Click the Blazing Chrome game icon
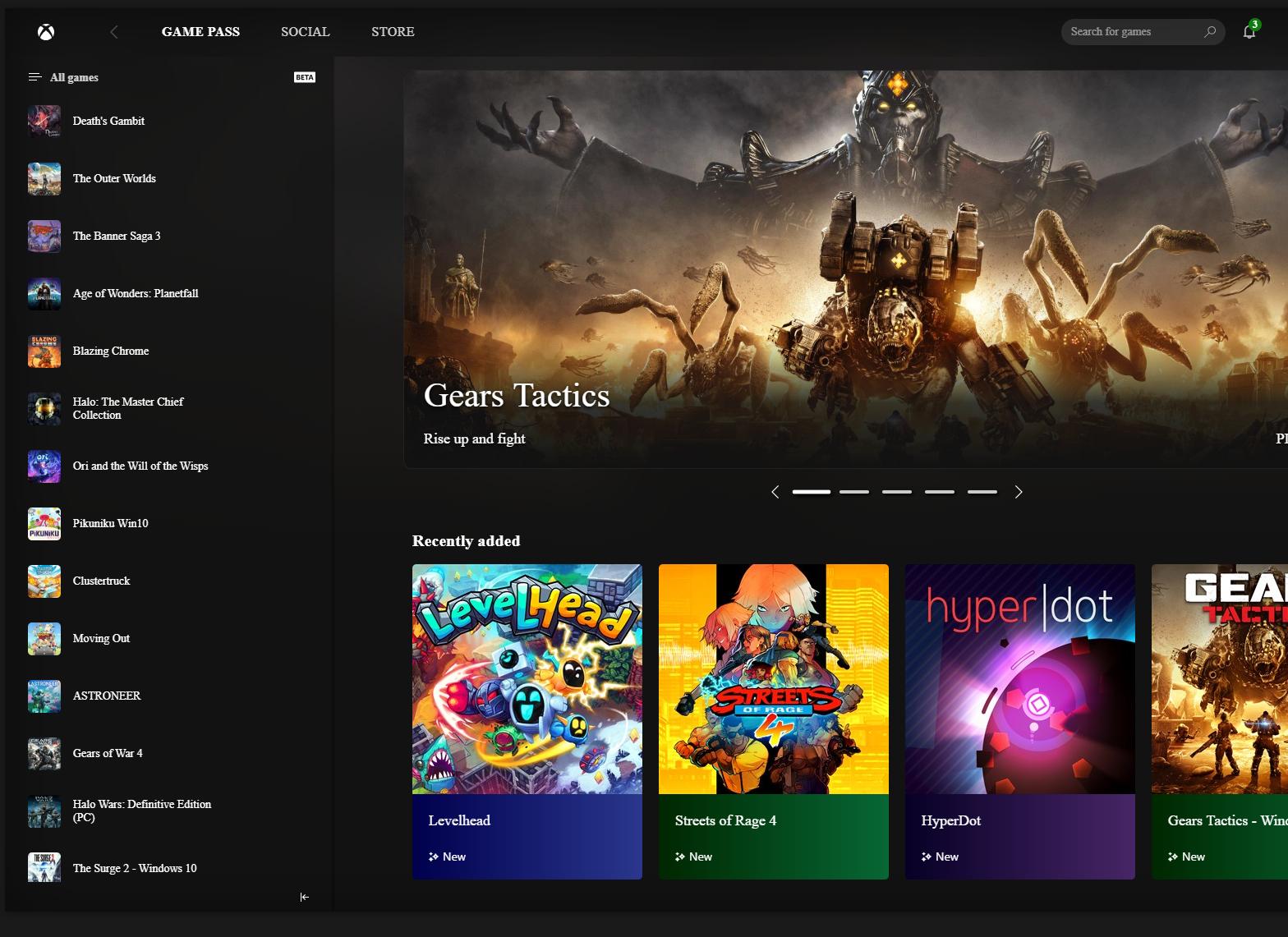1288x937 pixels. (x=44, y=351)
